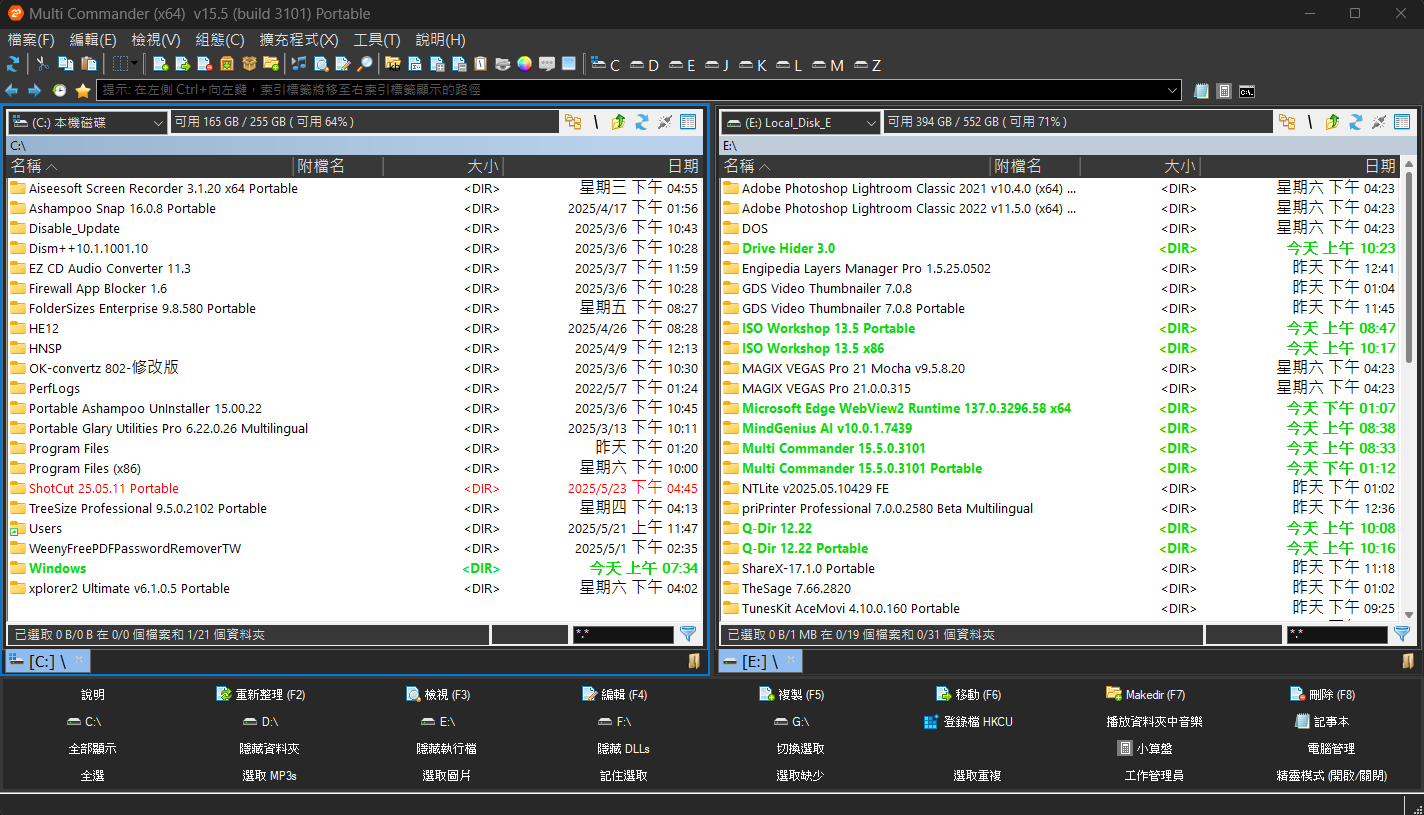Sort right panel by 大小 column header

click(x=1140, y=166)
